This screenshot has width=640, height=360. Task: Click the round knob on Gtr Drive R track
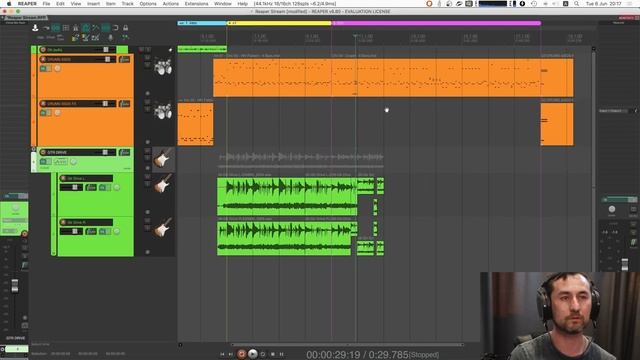pos(117,231)
